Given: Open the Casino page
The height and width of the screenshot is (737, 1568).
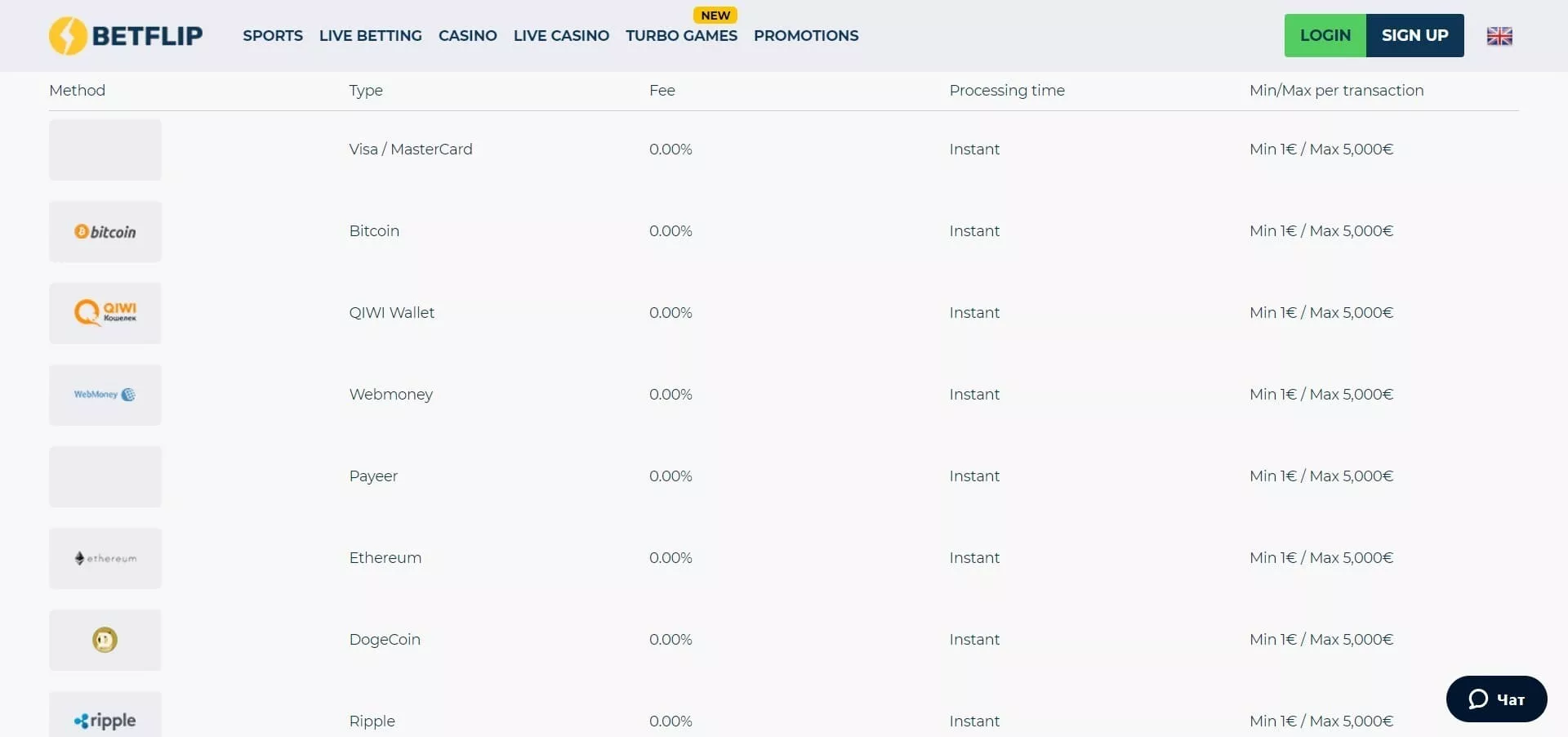Looking at the screenshot, I should pyautogui.click(x=467, y=36).
